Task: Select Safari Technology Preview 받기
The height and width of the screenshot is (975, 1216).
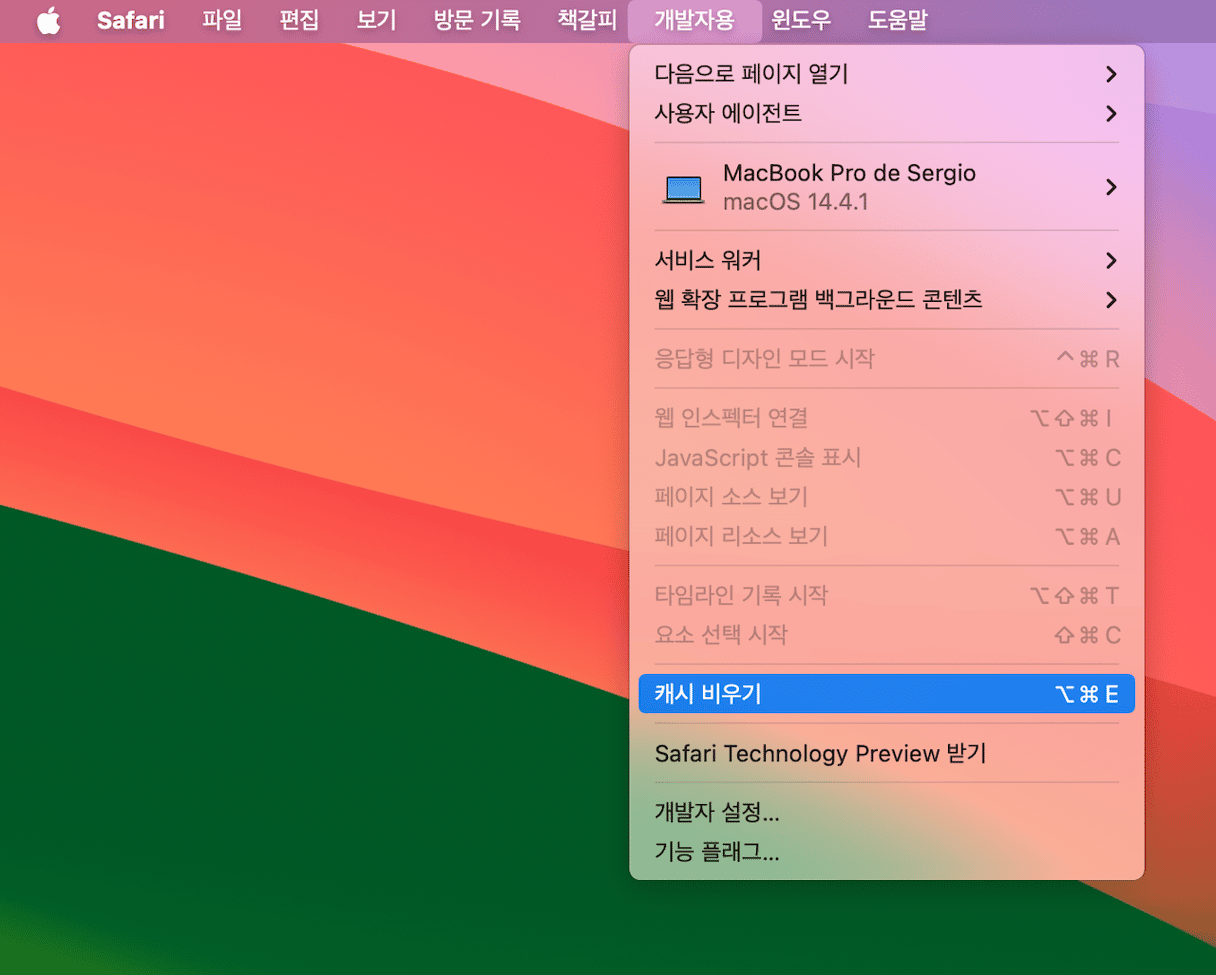Action: [x=886, y=753]
